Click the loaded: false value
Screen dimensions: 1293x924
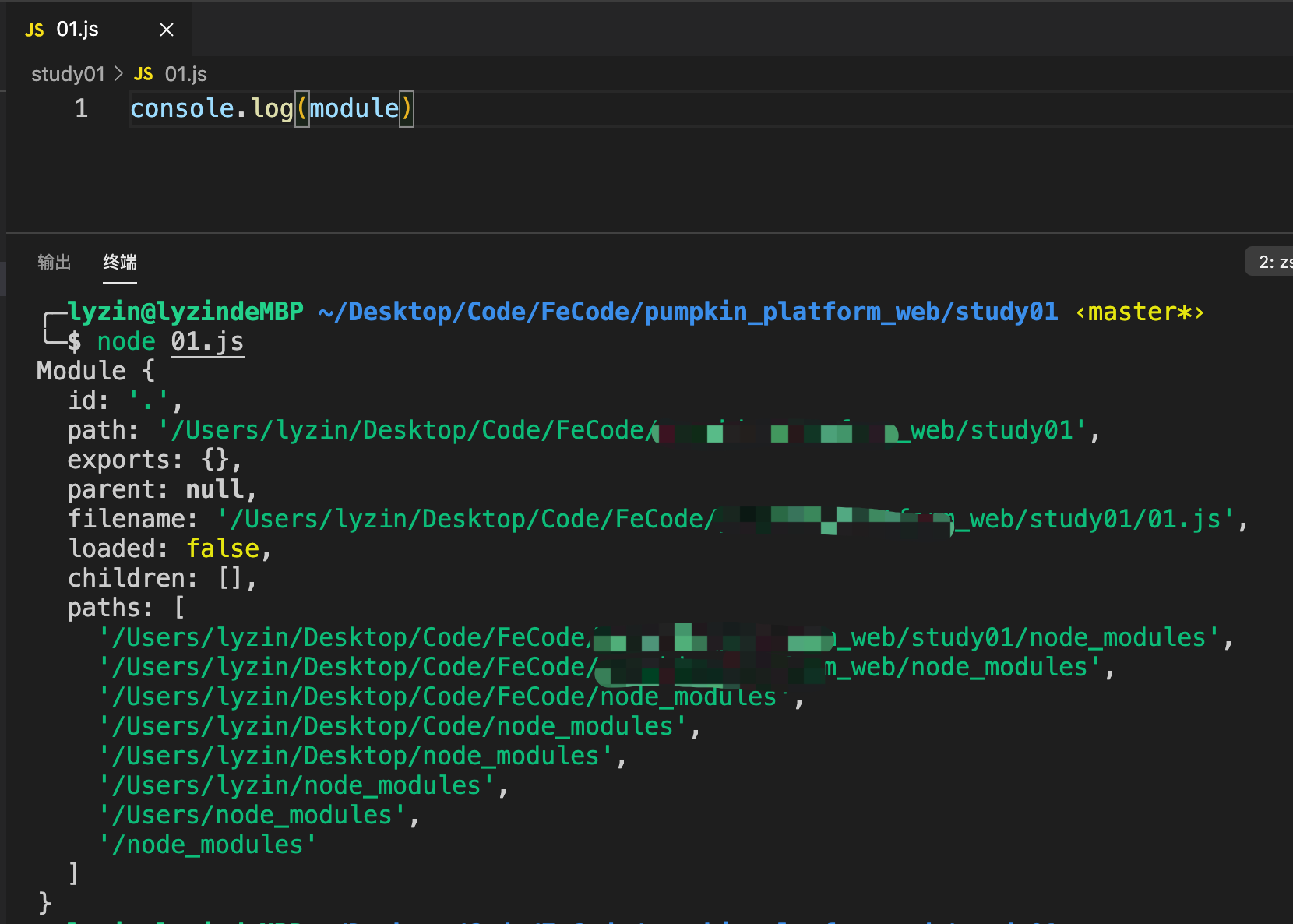222,548
